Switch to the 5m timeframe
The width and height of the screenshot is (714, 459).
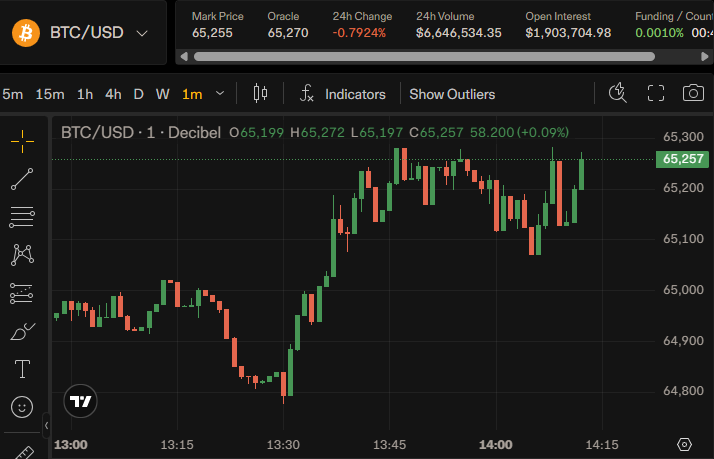pos(12,94)
